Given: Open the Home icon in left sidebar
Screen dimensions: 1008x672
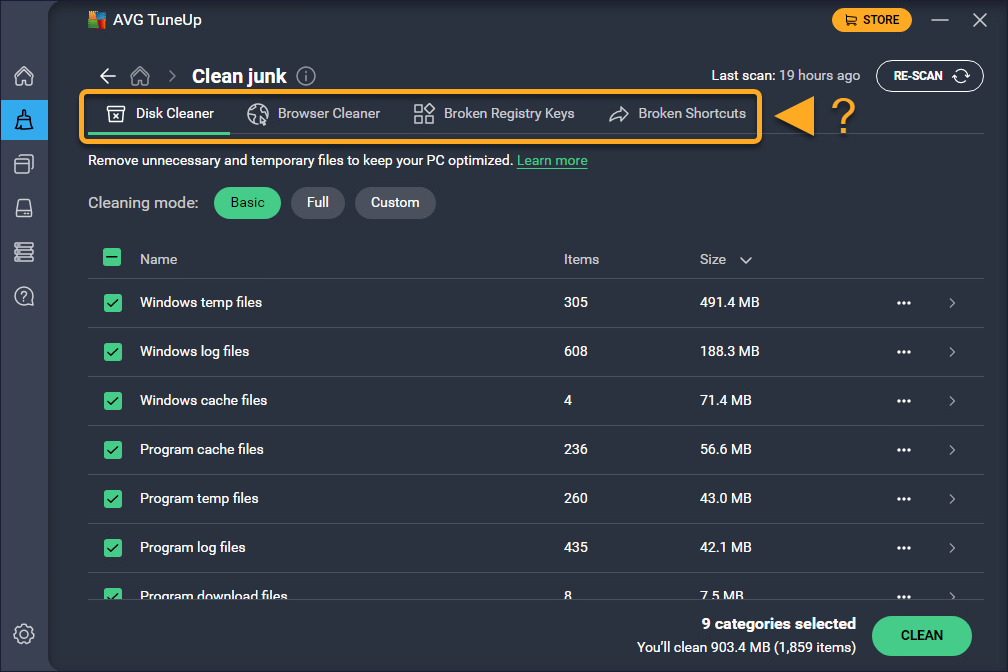Looking at the screenshot, I should (25, 77).
